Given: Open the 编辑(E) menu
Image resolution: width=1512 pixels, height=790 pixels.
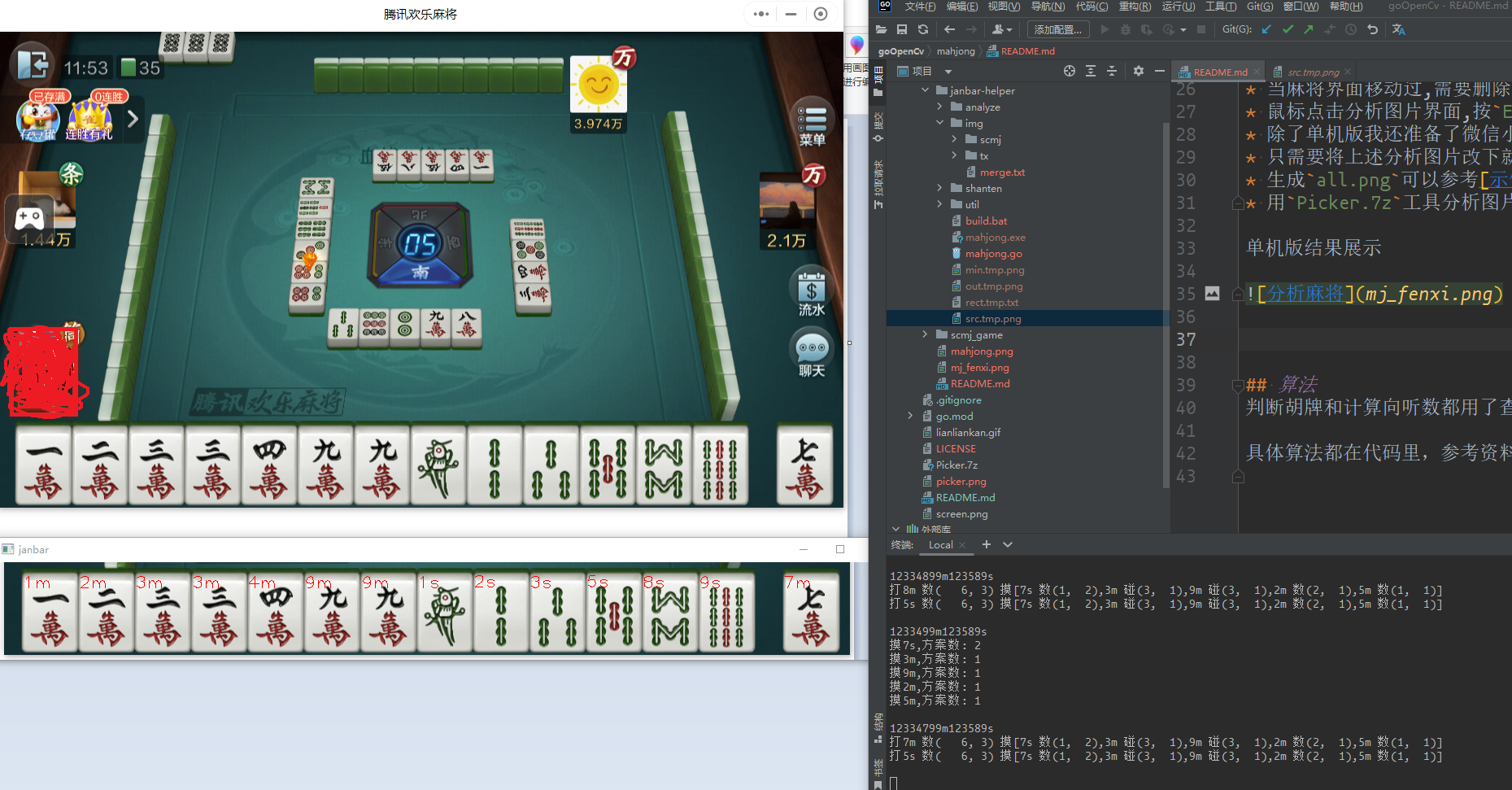Looking at the screenshot, I should click(x=962, y=7).
